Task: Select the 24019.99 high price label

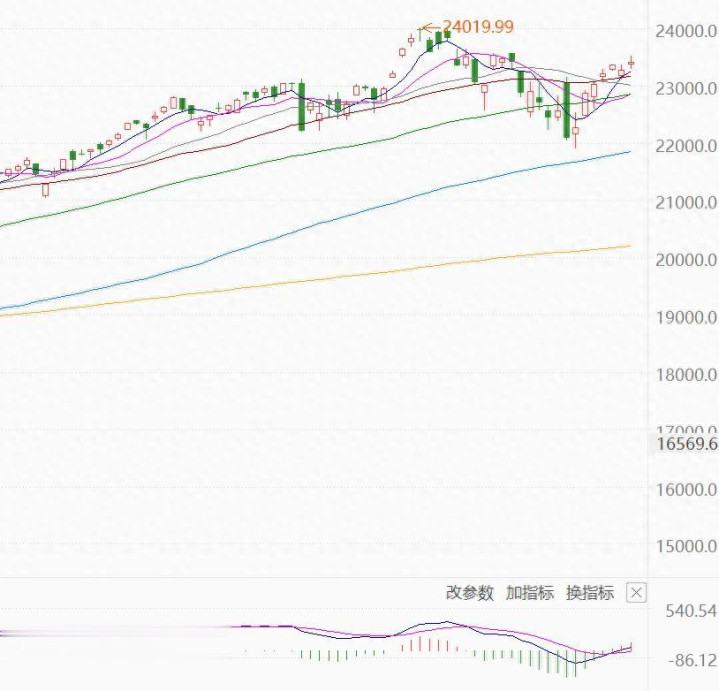Action: (x=477, y=27)
